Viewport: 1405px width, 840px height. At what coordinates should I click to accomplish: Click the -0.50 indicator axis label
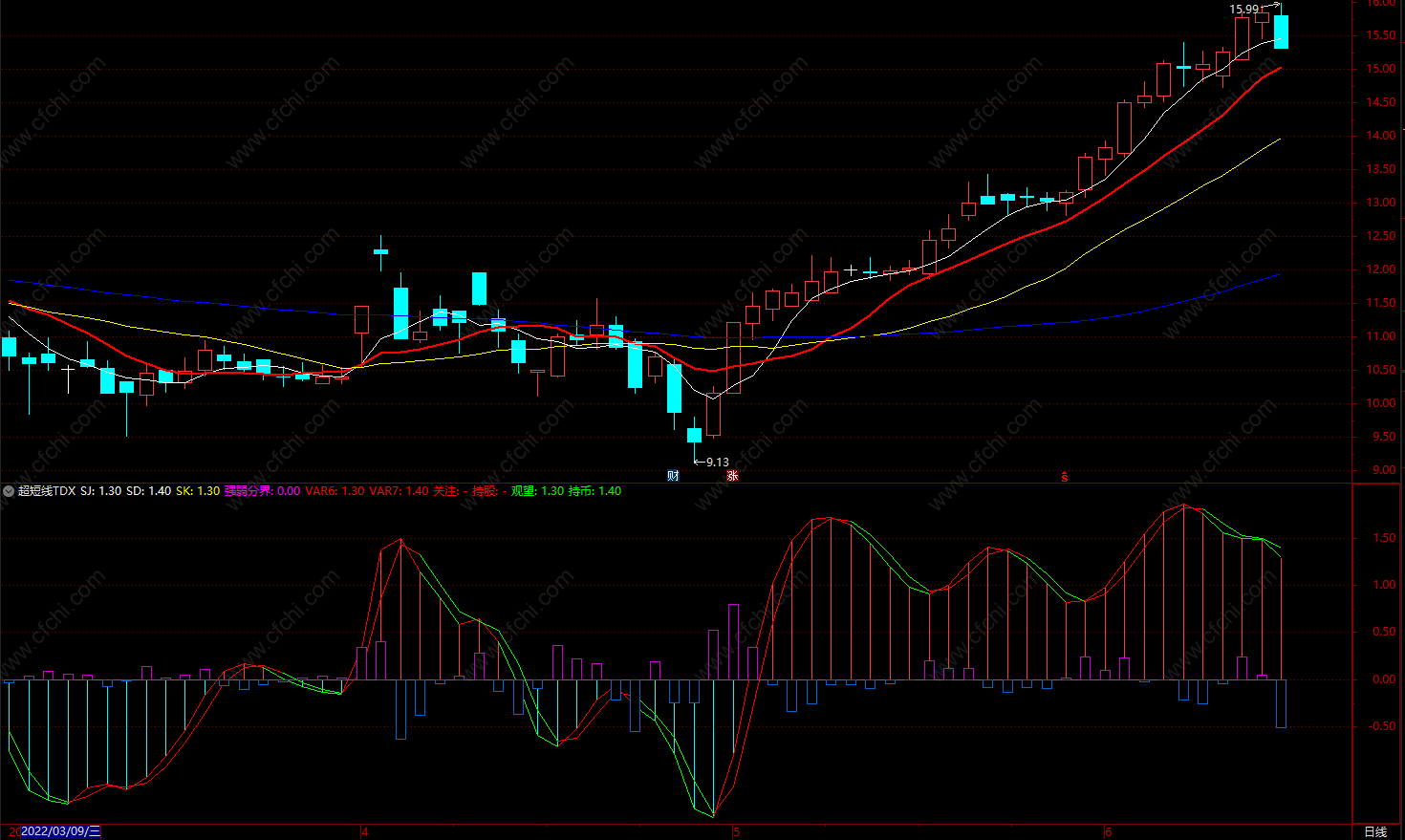[x=1381, y=726]
